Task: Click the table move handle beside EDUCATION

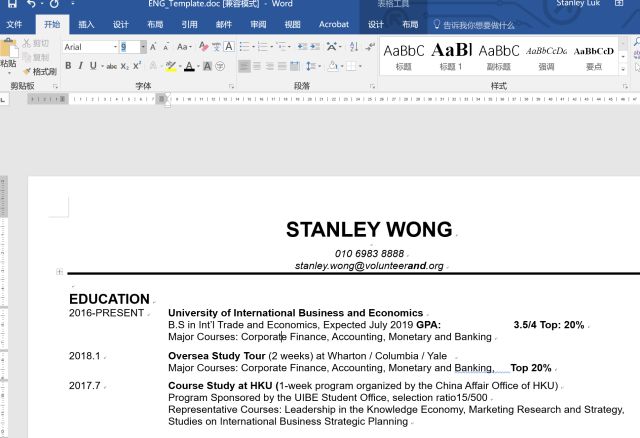Action: [x=60, y=271]
